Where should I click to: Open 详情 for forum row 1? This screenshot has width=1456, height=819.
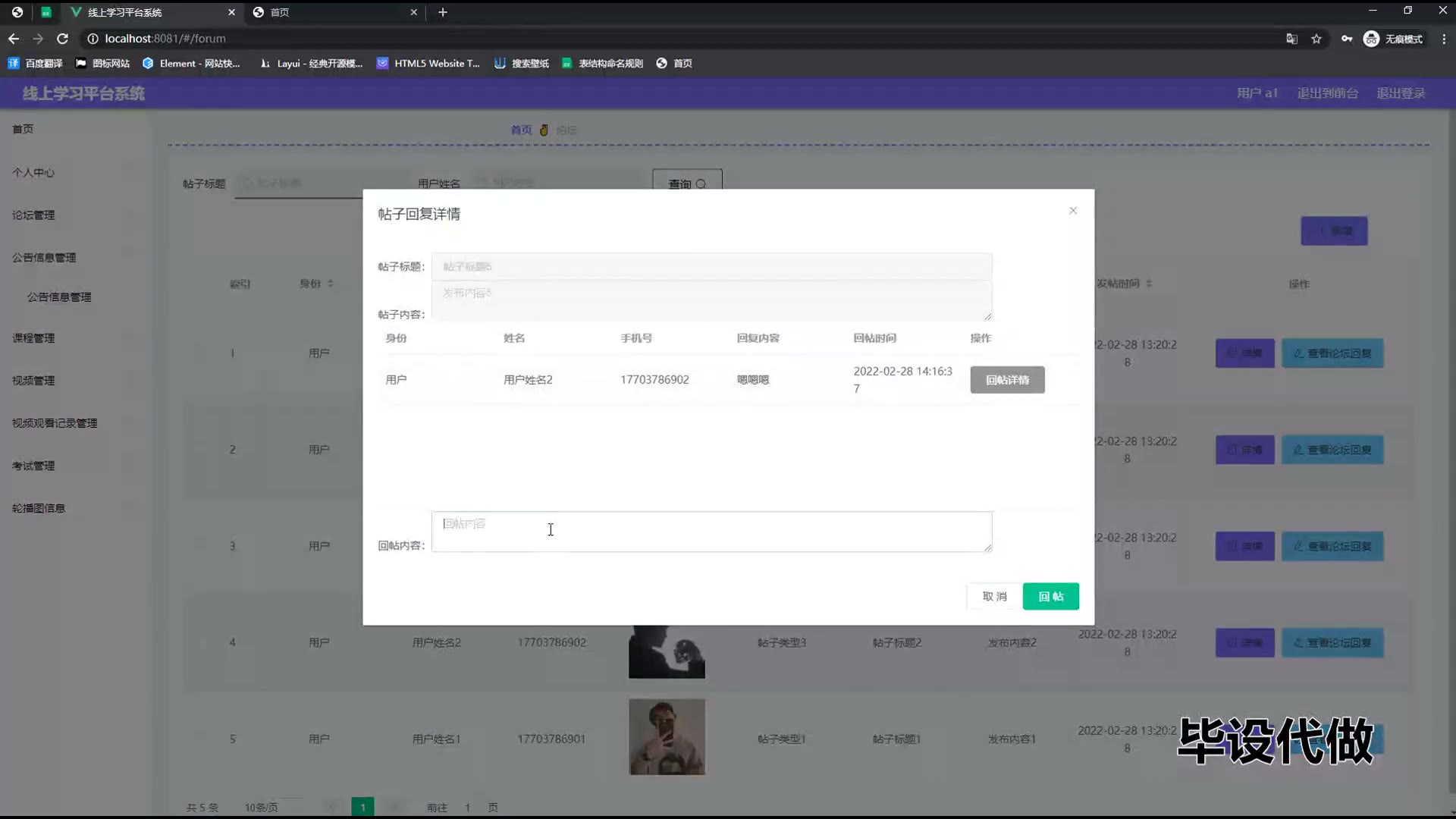pyautogui.click(x=1244, y=353)
